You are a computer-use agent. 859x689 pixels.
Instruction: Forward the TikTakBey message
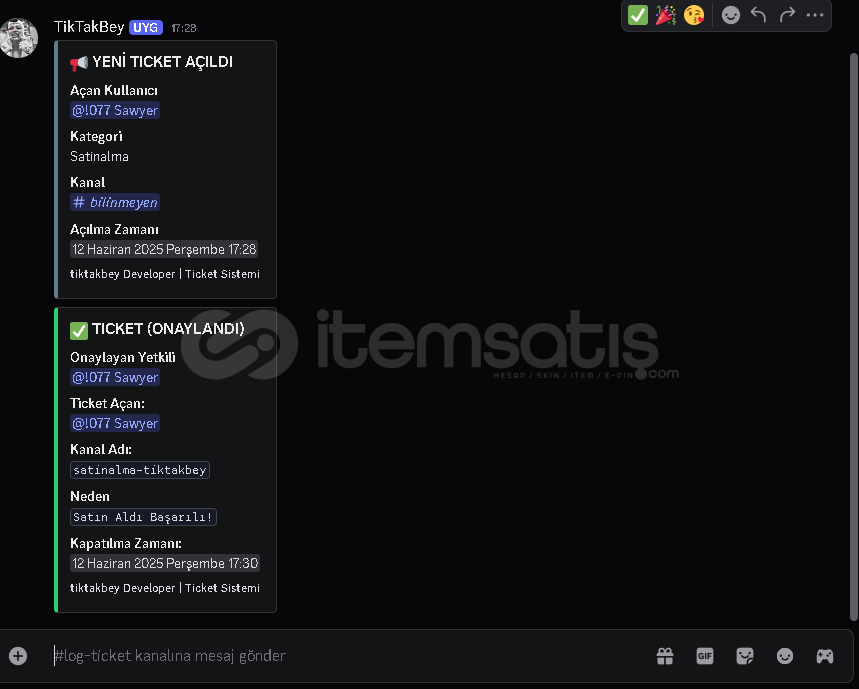(787, 15)
